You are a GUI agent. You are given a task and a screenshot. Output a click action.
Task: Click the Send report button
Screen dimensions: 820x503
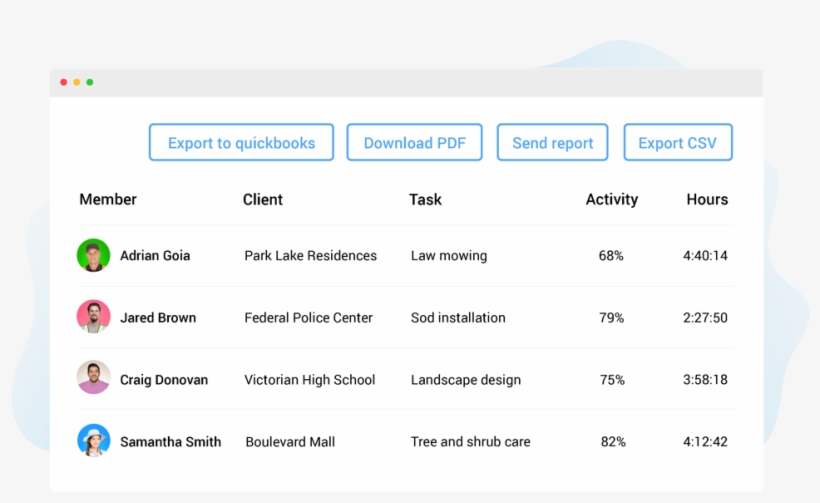(x=552, y=143)
